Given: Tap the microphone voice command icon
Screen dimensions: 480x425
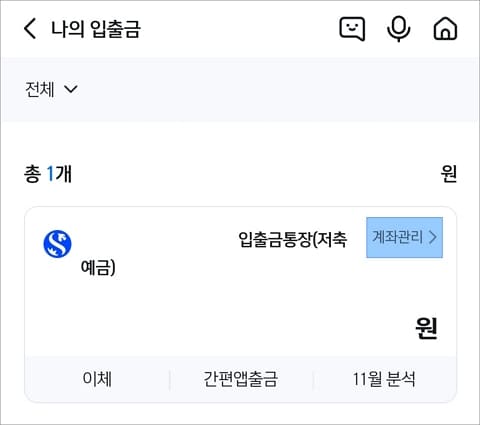Looking at the screenshot, I should tap(398, 29).
